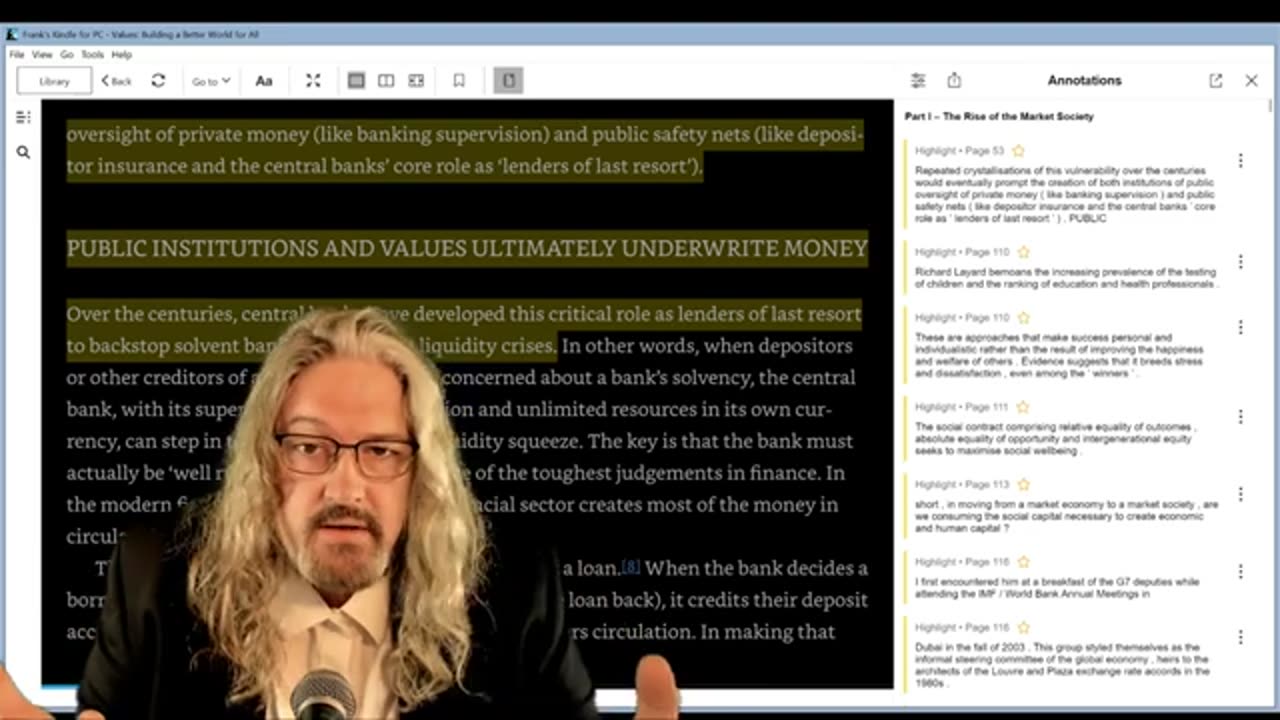
Task: Toggle the notebook annotations panel icon
Action: pyautogui.click(x=508, y=81)
